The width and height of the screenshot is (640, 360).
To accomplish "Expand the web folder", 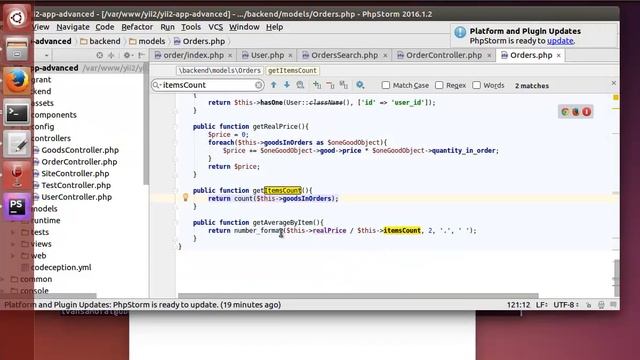I will 13,256.
